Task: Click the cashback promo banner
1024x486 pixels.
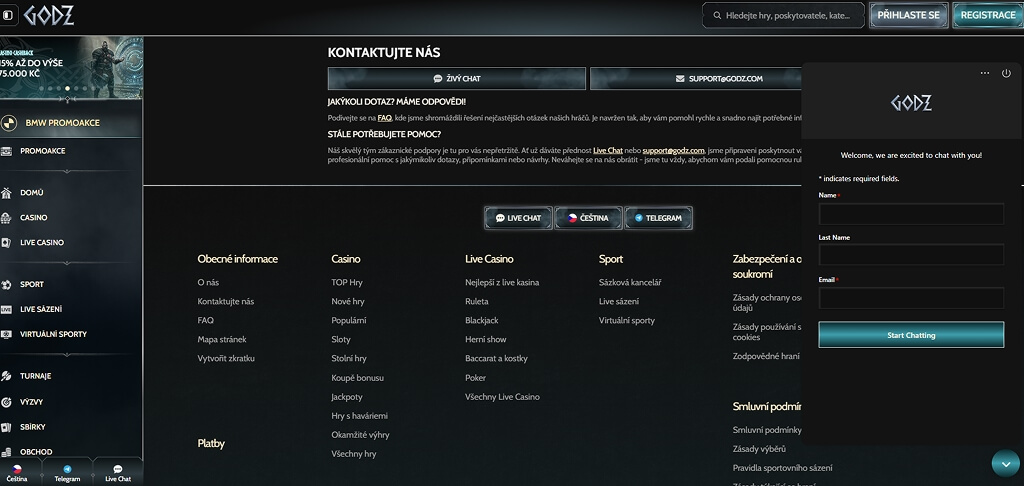Action: point(71,67)
